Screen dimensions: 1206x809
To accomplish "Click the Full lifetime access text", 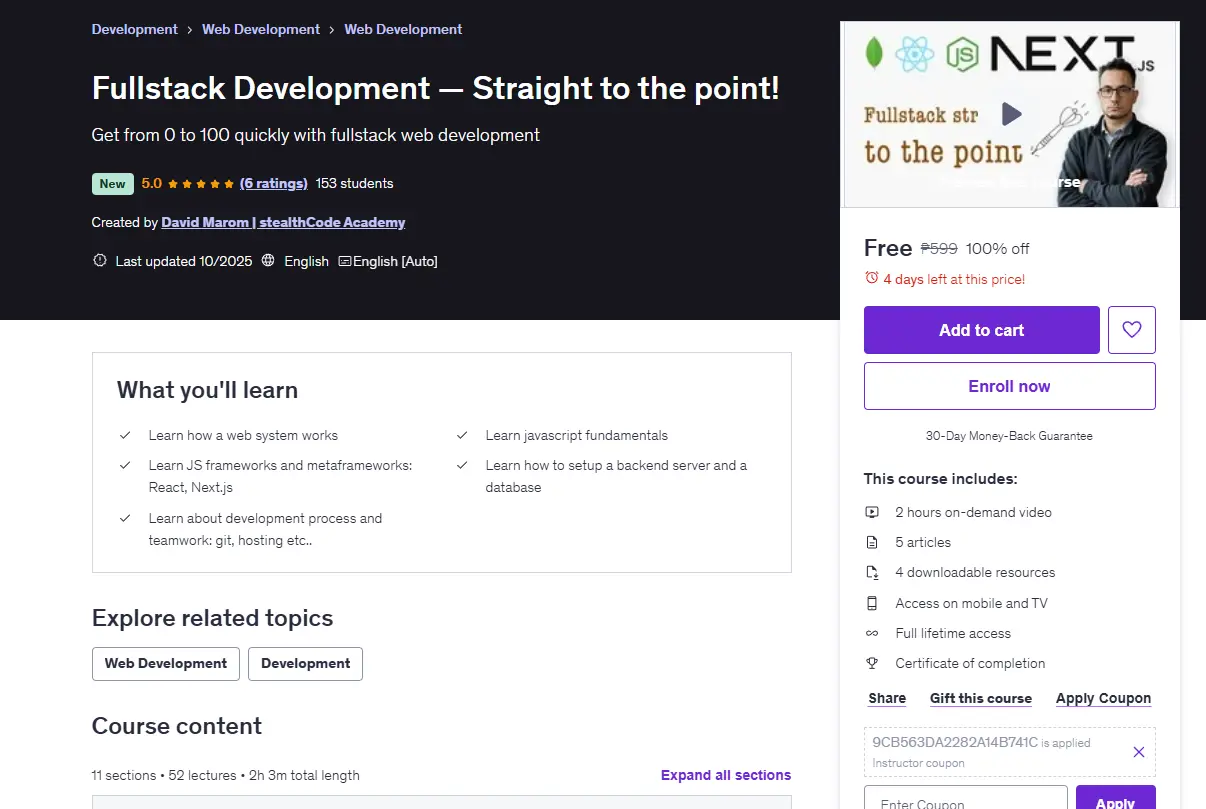I will [953, 633].
